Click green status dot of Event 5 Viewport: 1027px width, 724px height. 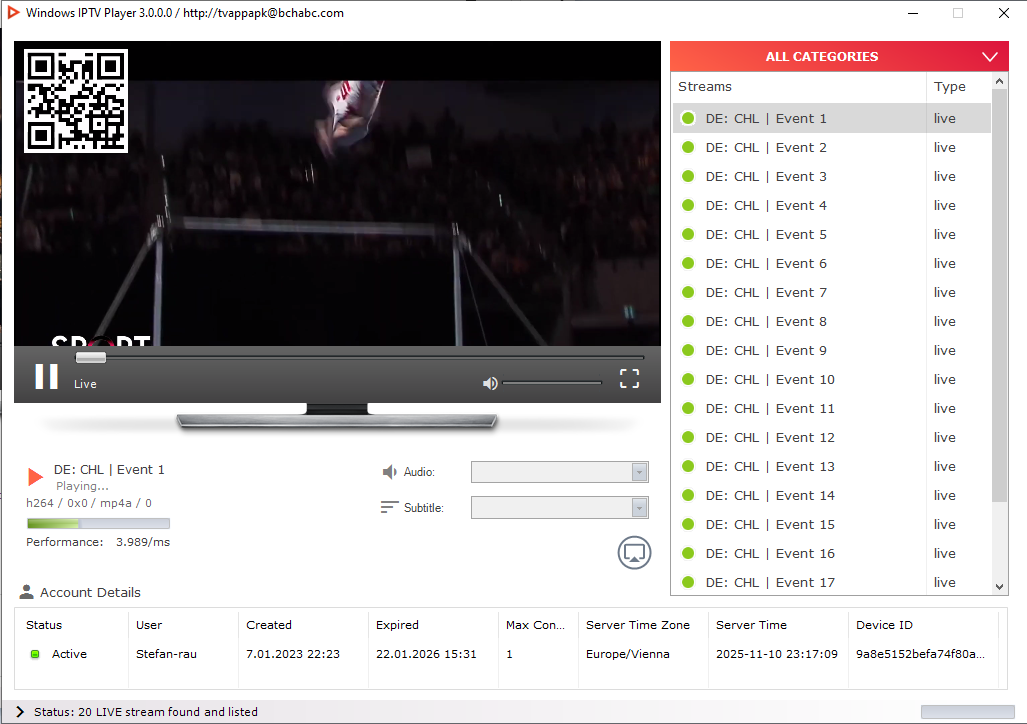(x=688, y=234)
